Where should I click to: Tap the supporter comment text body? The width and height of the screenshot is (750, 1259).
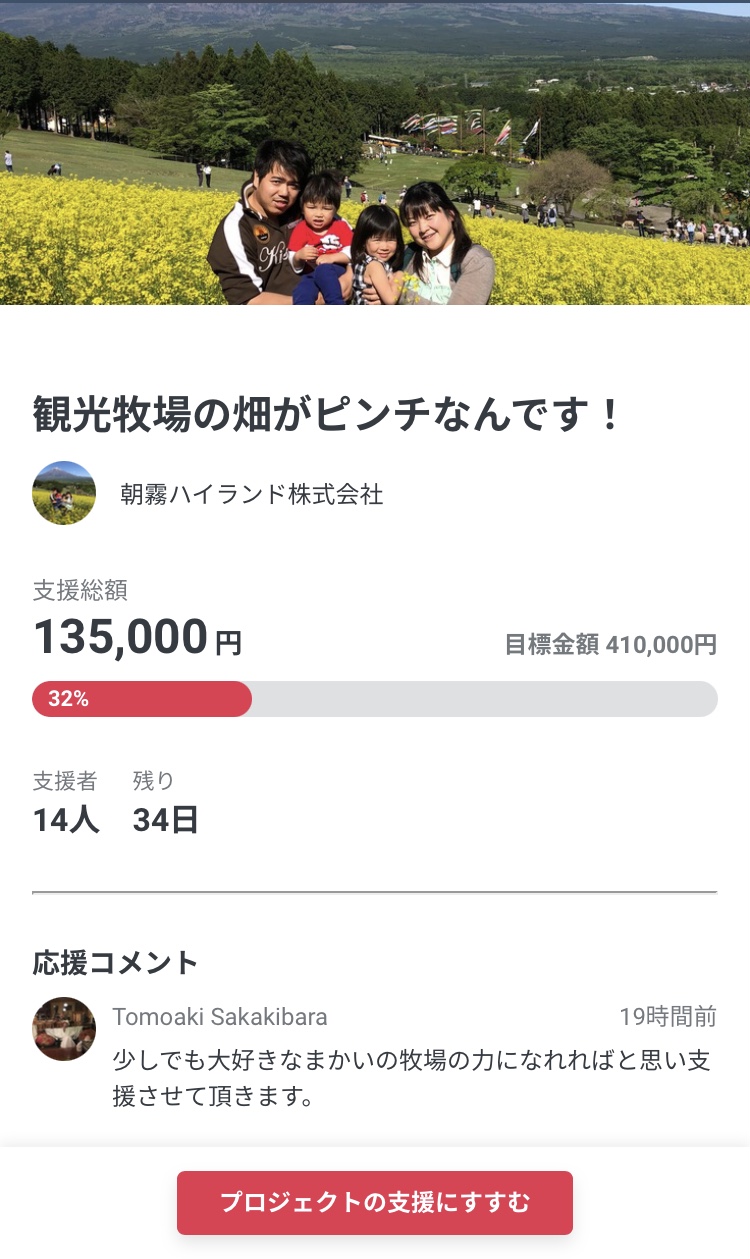(x=412, y=1078)
